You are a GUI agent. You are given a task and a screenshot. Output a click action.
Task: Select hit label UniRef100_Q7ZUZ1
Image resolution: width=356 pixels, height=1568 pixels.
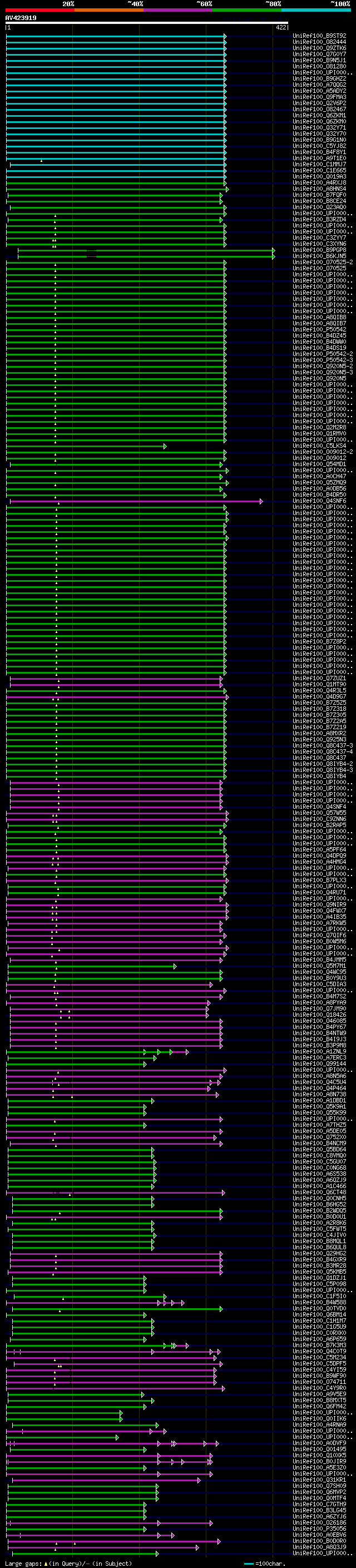click(319, 678)
